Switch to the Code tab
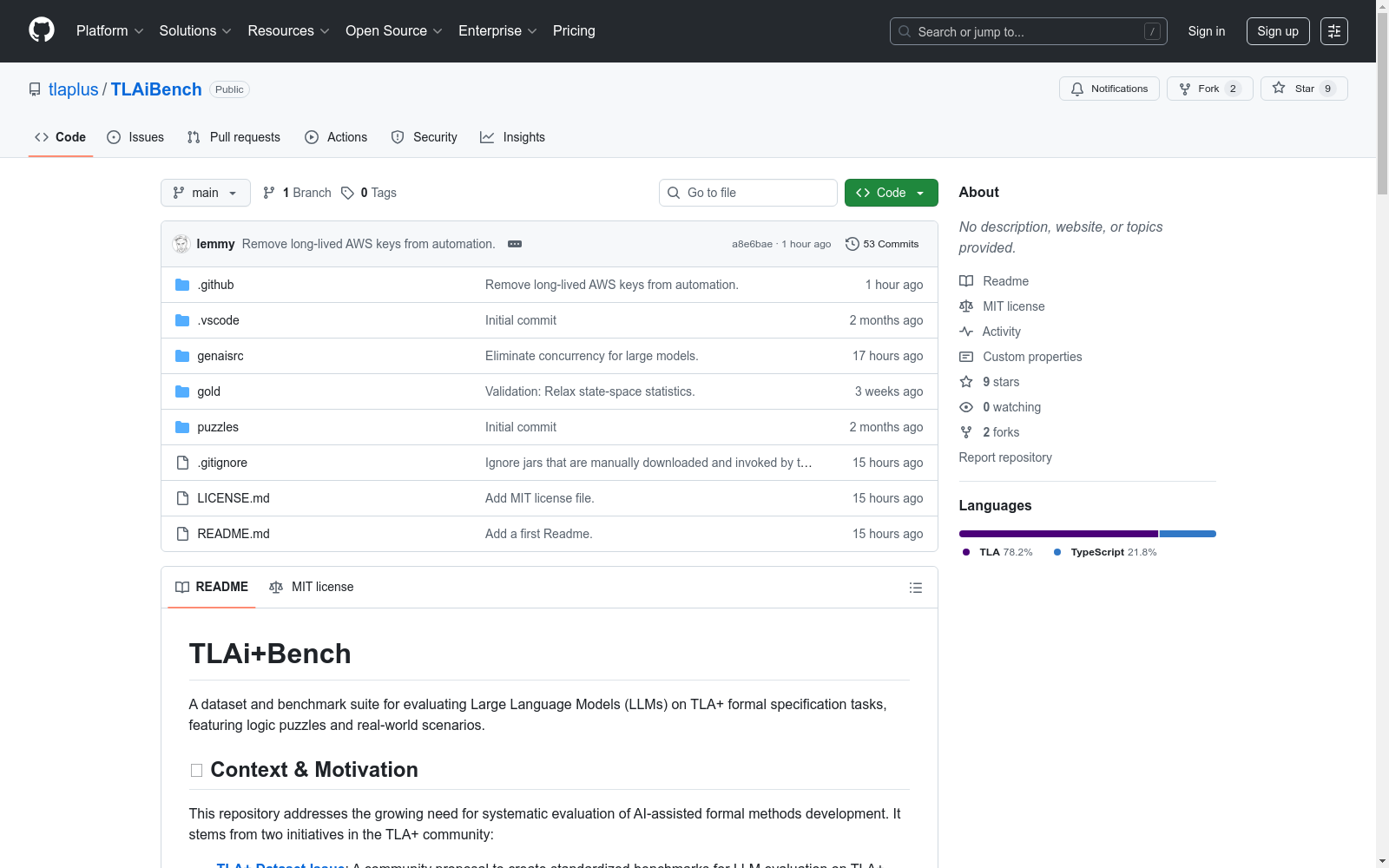The image size is (1389, 868). [61, 137]
